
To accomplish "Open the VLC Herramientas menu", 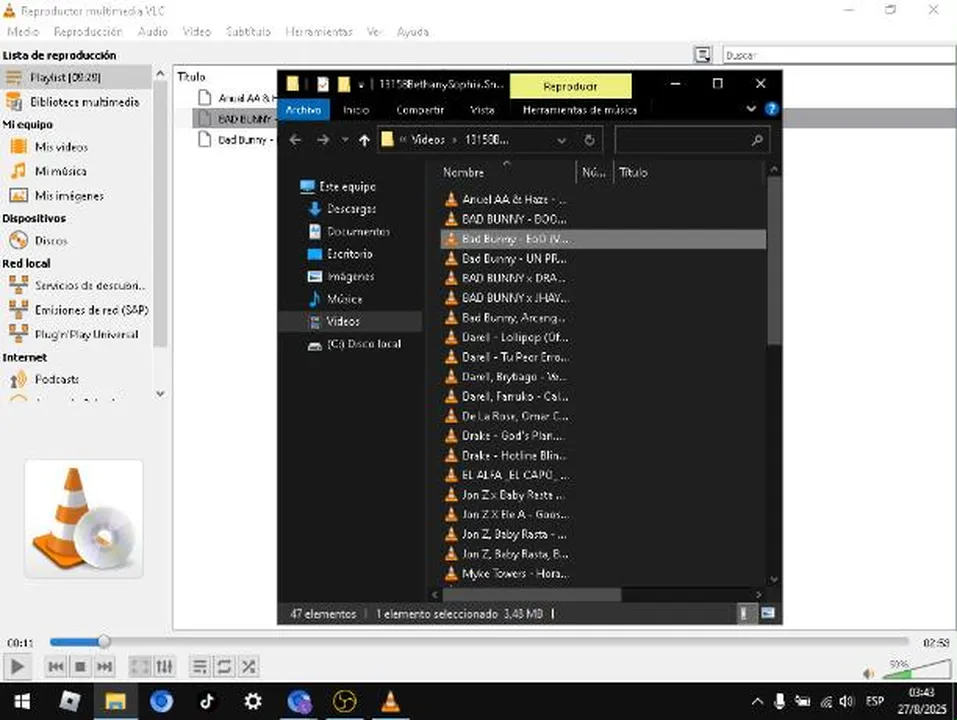I will point(319,31).
